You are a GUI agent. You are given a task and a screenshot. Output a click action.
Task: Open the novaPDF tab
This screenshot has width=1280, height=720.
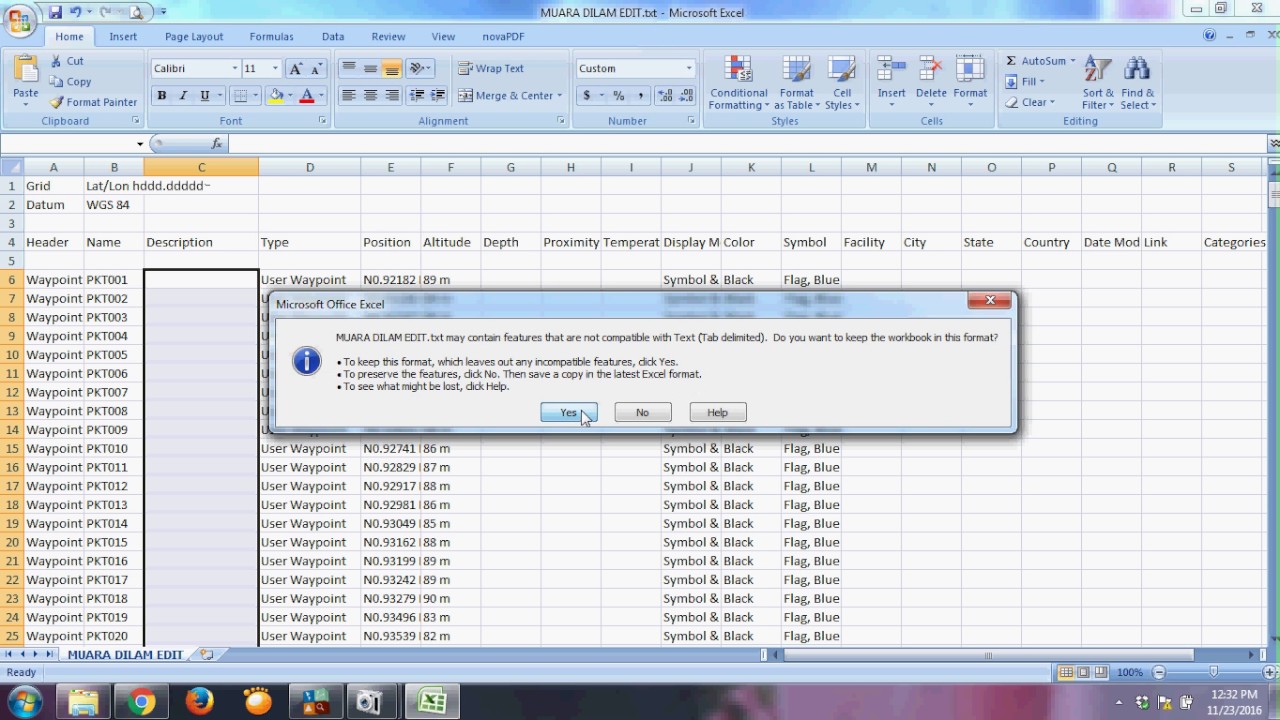tap(503, 36)
